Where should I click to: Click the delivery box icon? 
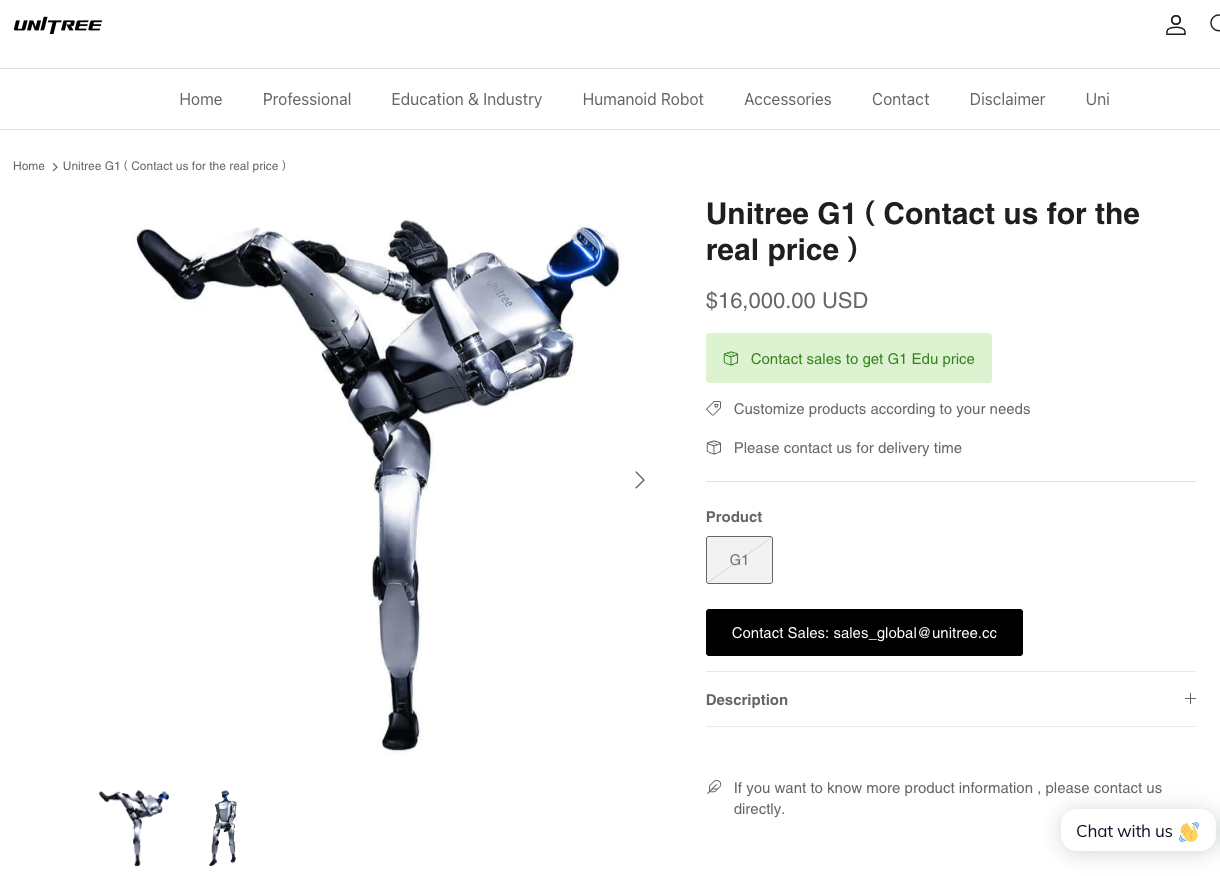[714, 447]
